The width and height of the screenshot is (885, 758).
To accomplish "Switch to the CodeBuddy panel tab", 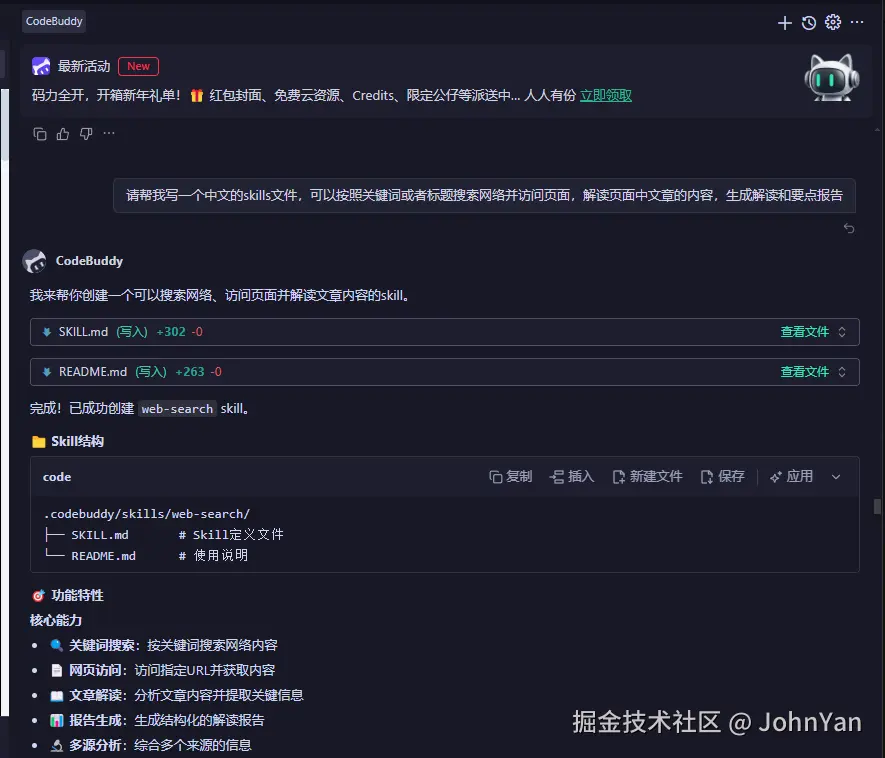I will coord(54,21).
